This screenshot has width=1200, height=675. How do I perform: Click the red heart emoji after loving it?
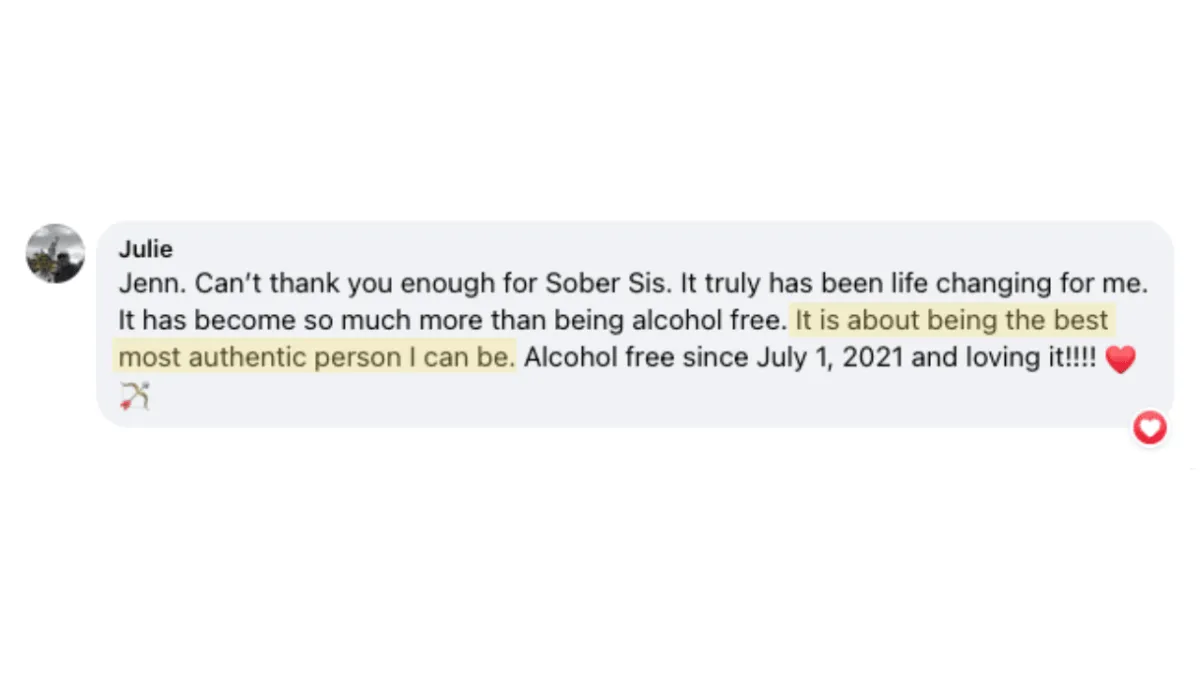click(x=1121, y=359)
